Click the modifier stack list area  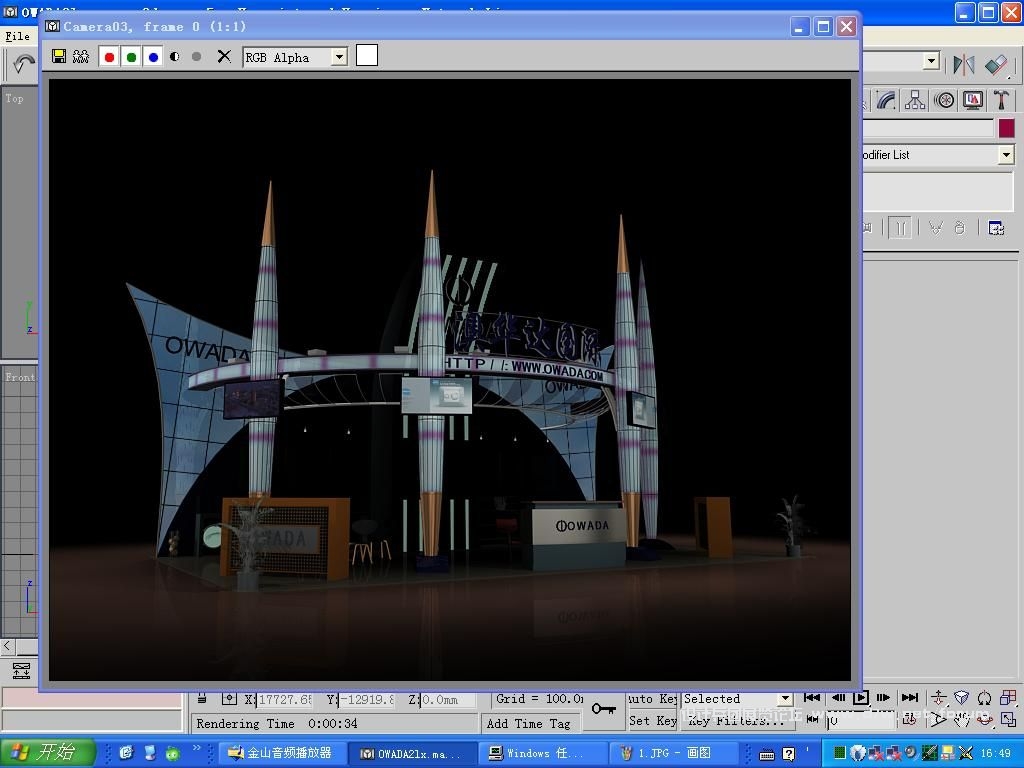(x=939, y=192)
